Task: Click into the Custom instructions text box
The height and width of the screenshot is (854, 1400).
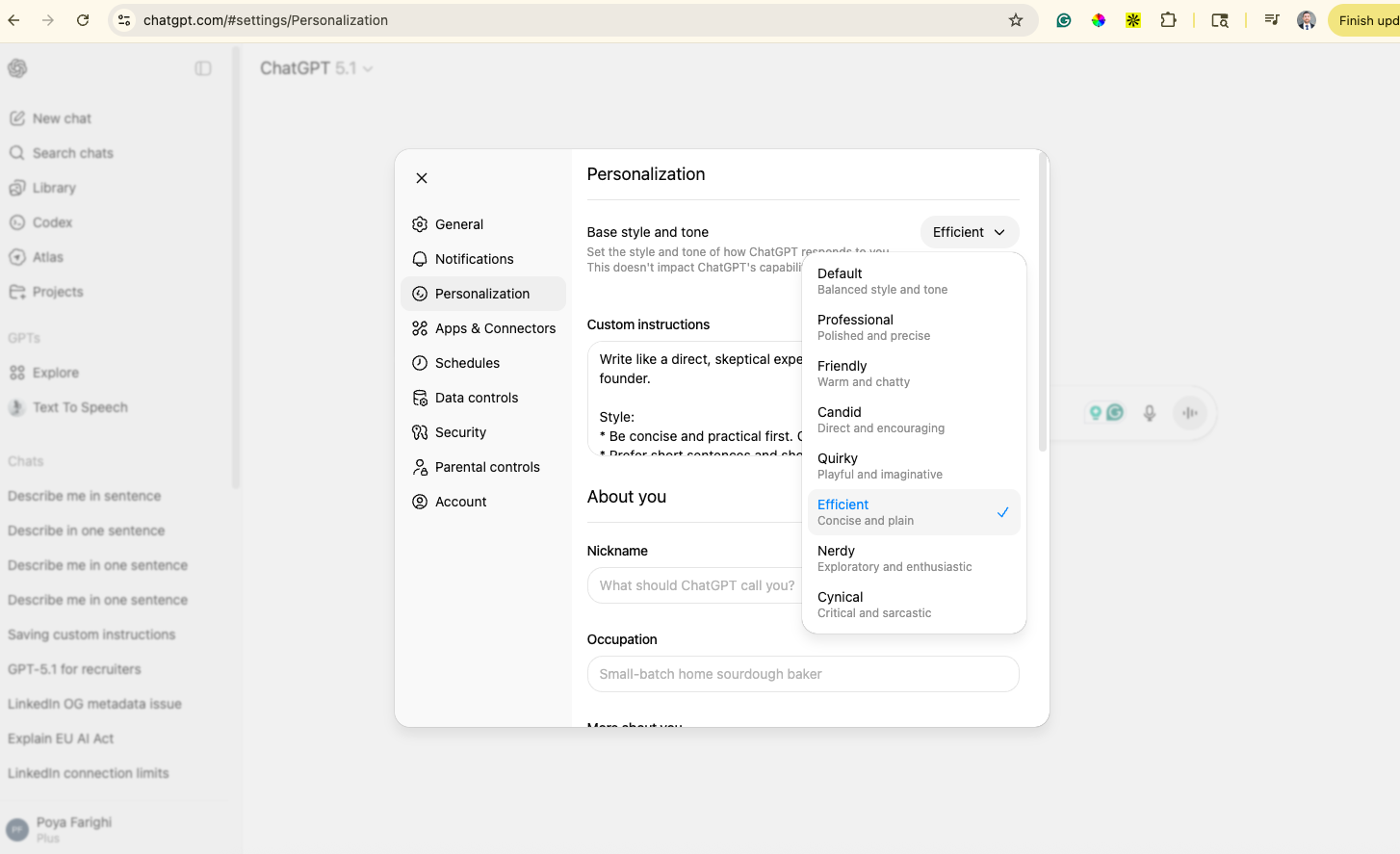Action: tap(695, 399)
